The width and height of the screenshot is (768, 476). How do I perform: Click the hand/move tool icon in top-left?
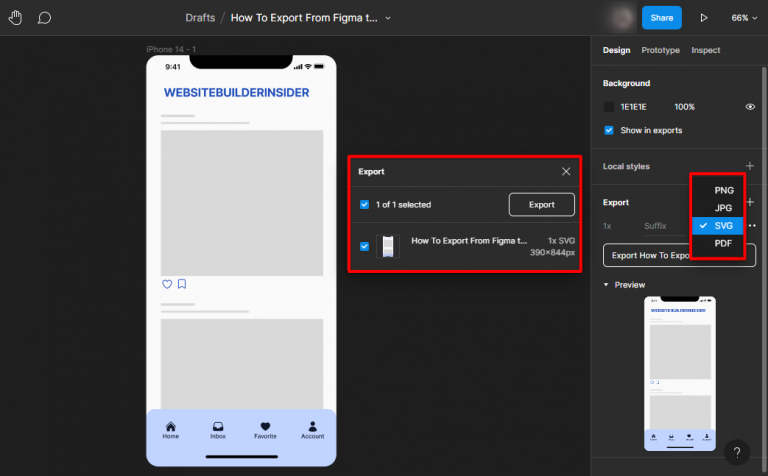point(17,18)
